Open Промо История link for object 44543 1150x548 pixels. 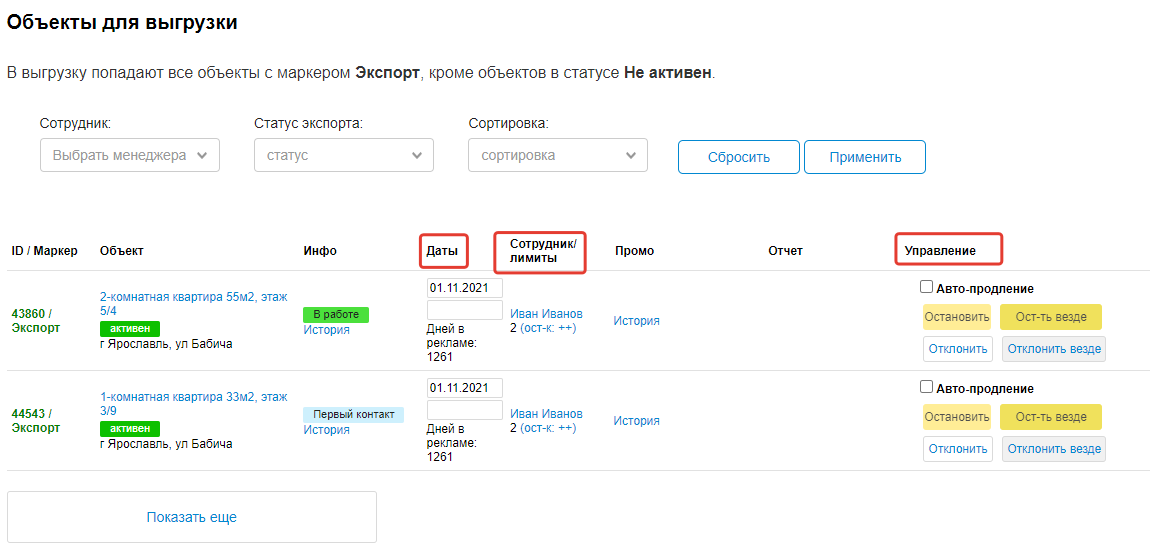pos(636,421)
